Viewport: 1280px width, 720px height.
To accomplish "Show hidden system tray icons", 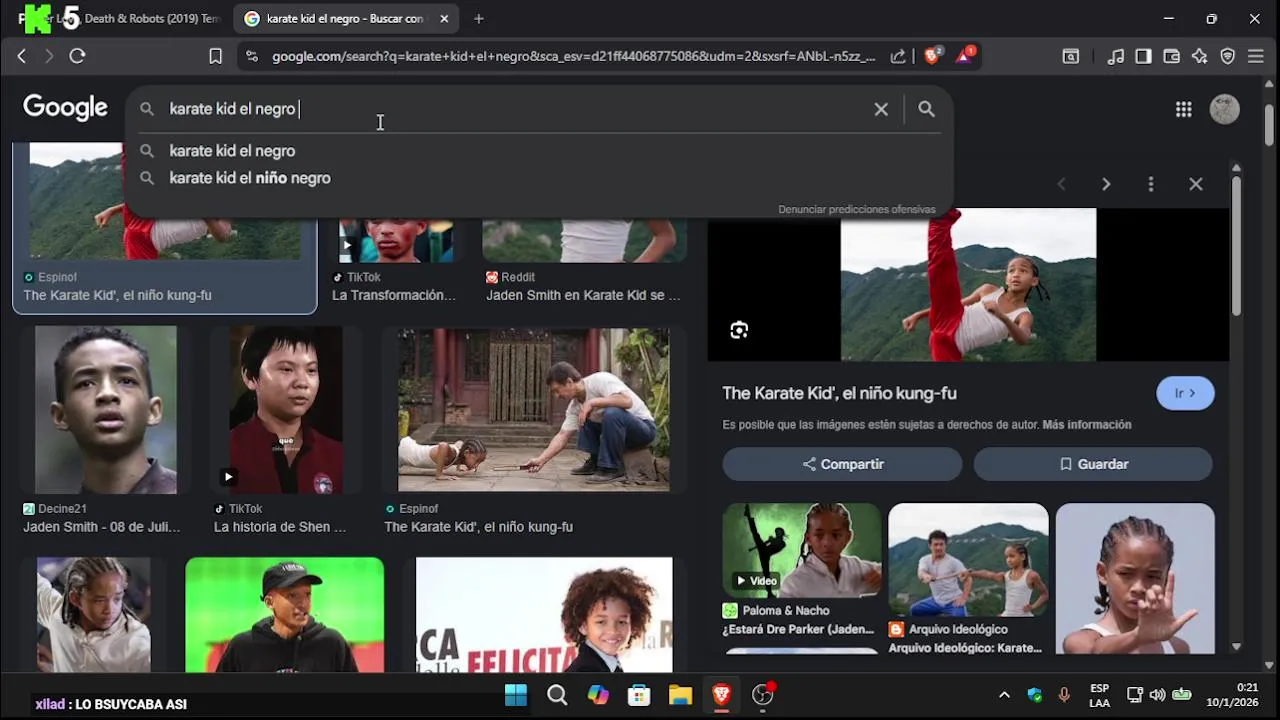I will [x=1004, y=695].
